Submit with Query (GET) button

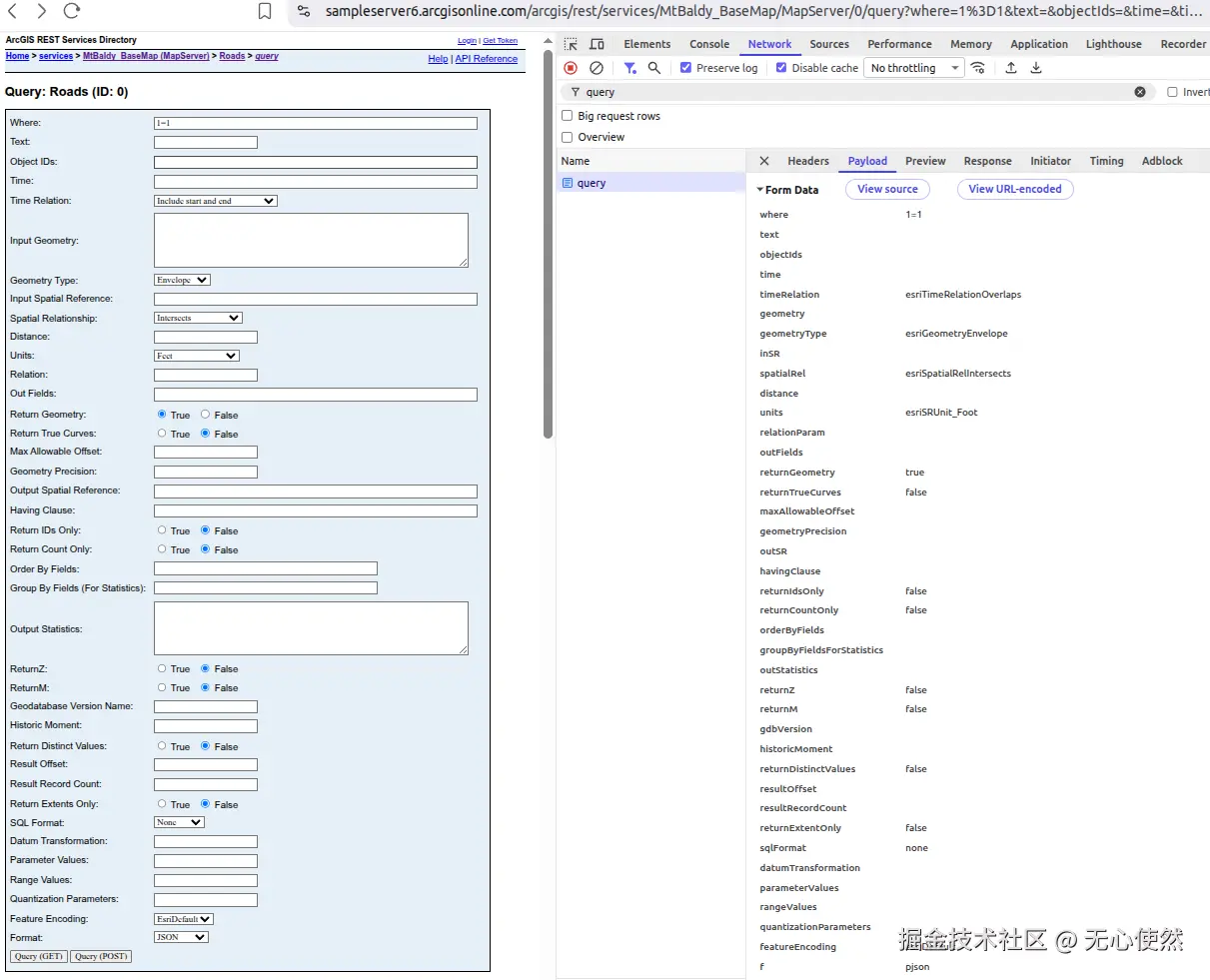(39, 956)
